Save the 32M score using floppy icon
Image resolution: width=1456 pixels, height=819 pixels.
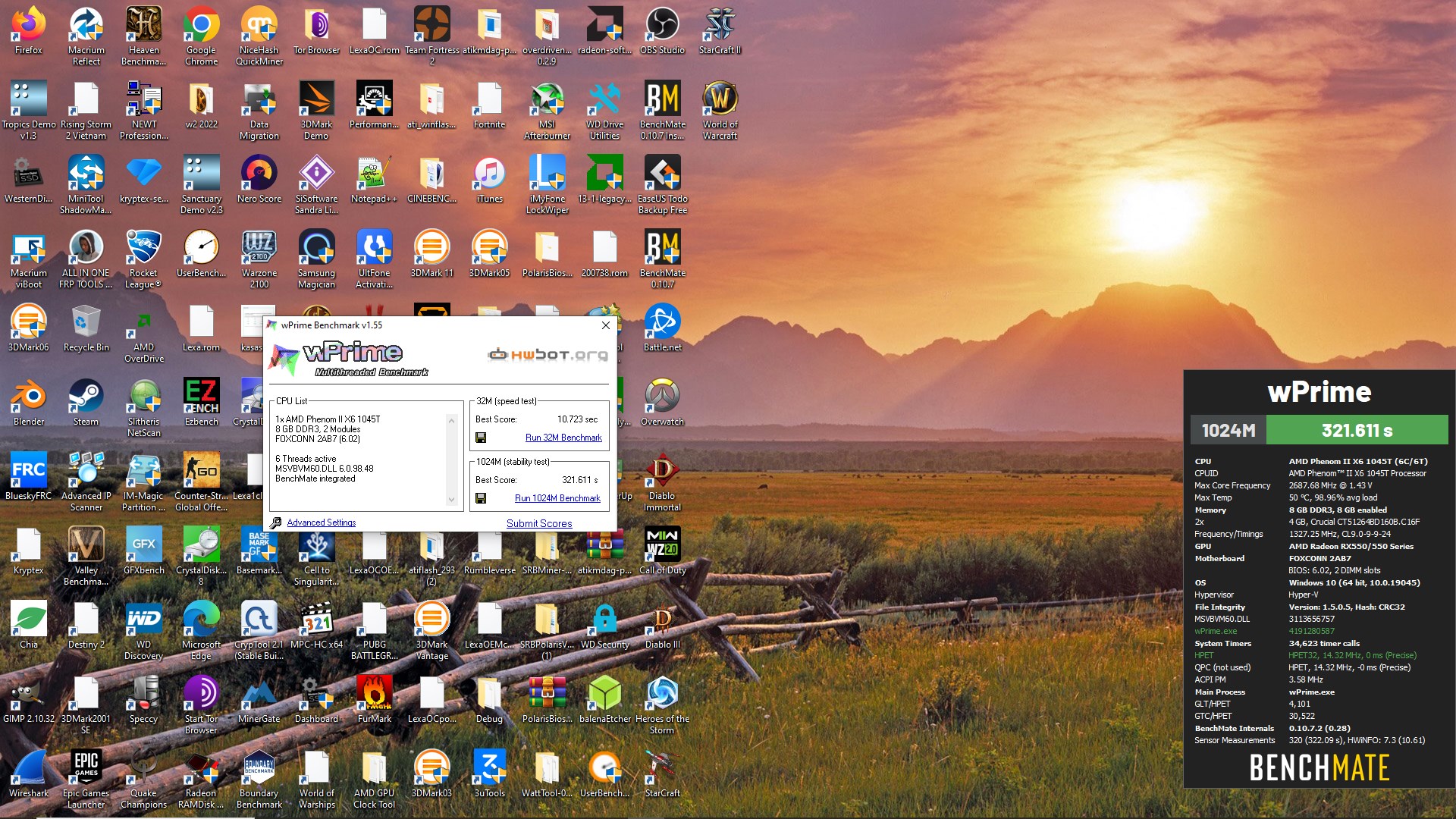coord(480,438)
